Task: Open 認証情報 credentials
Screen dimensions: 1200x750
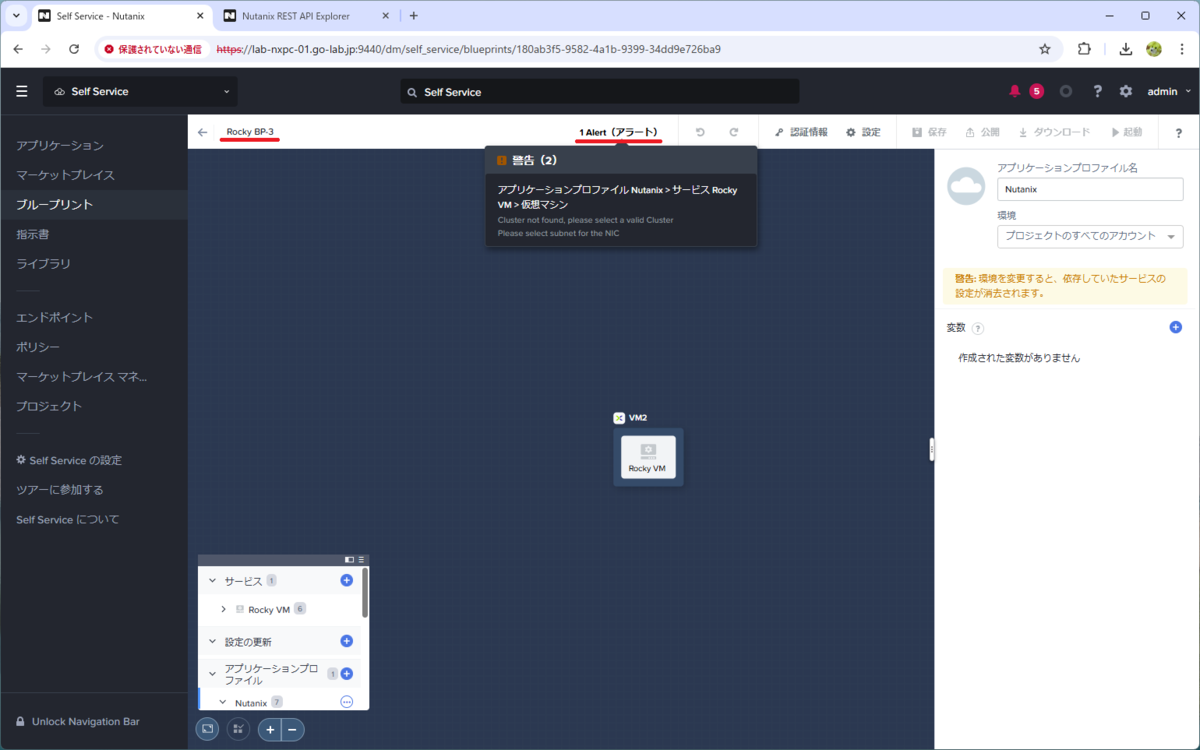Action: coord(801,132)
